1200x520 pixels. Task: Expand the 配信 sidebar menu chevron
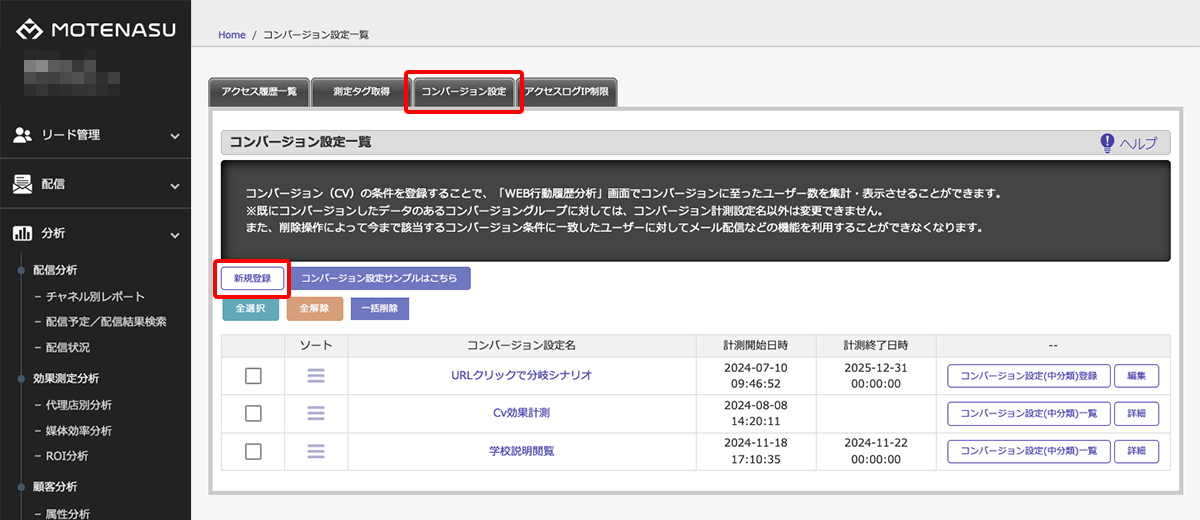pos(174,186)
